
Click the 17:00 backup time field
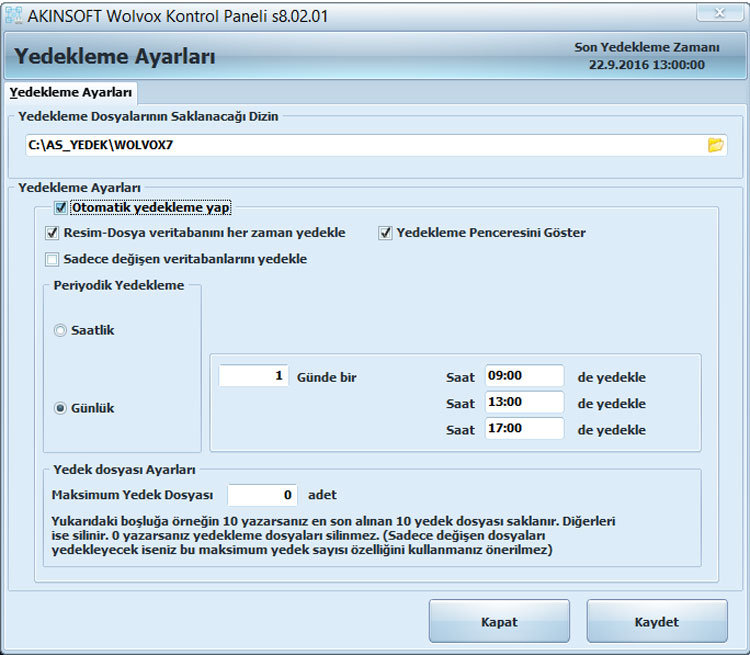click(524, 428)
